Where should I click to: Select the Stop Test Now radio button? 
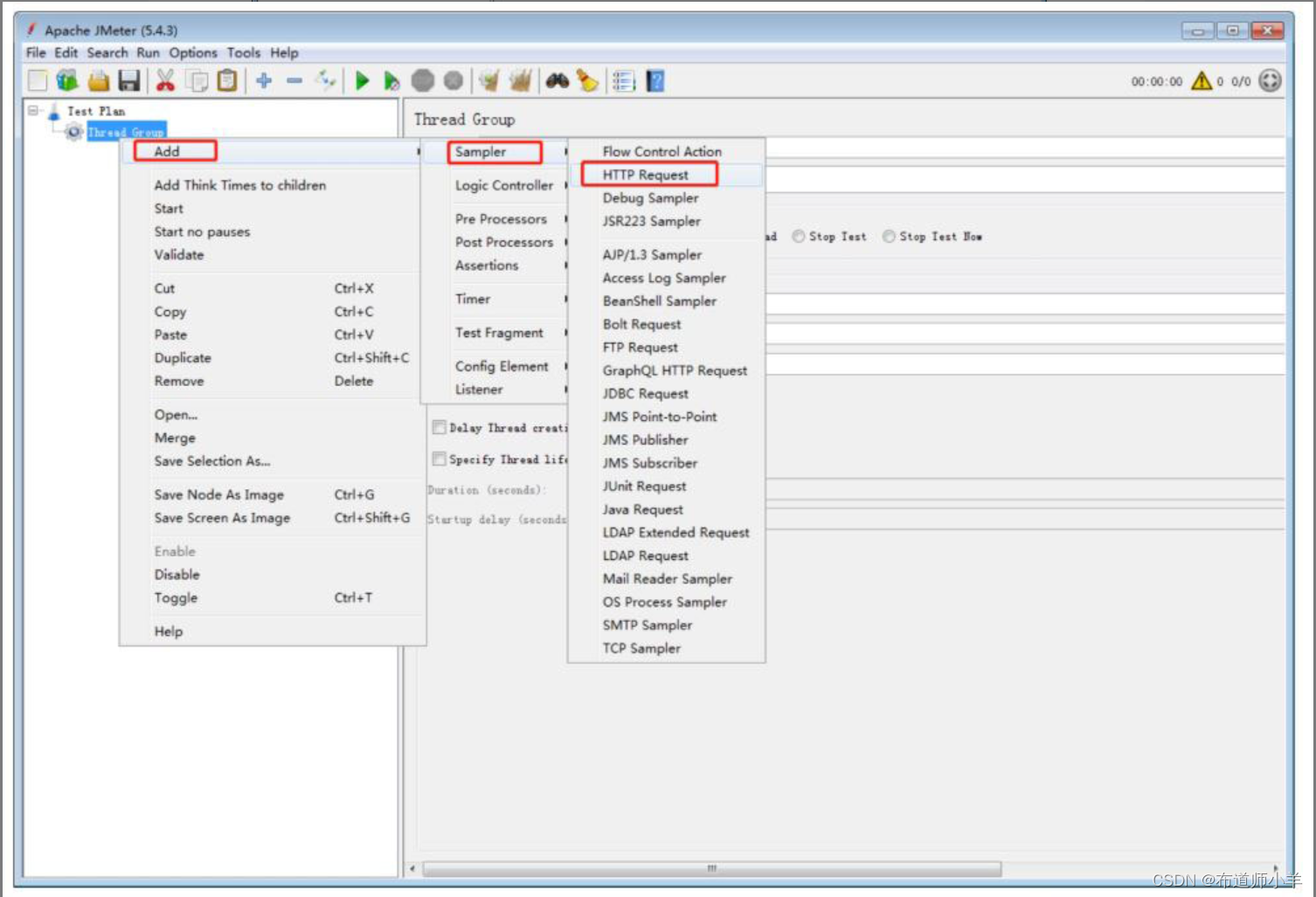[x=889, y=237]
